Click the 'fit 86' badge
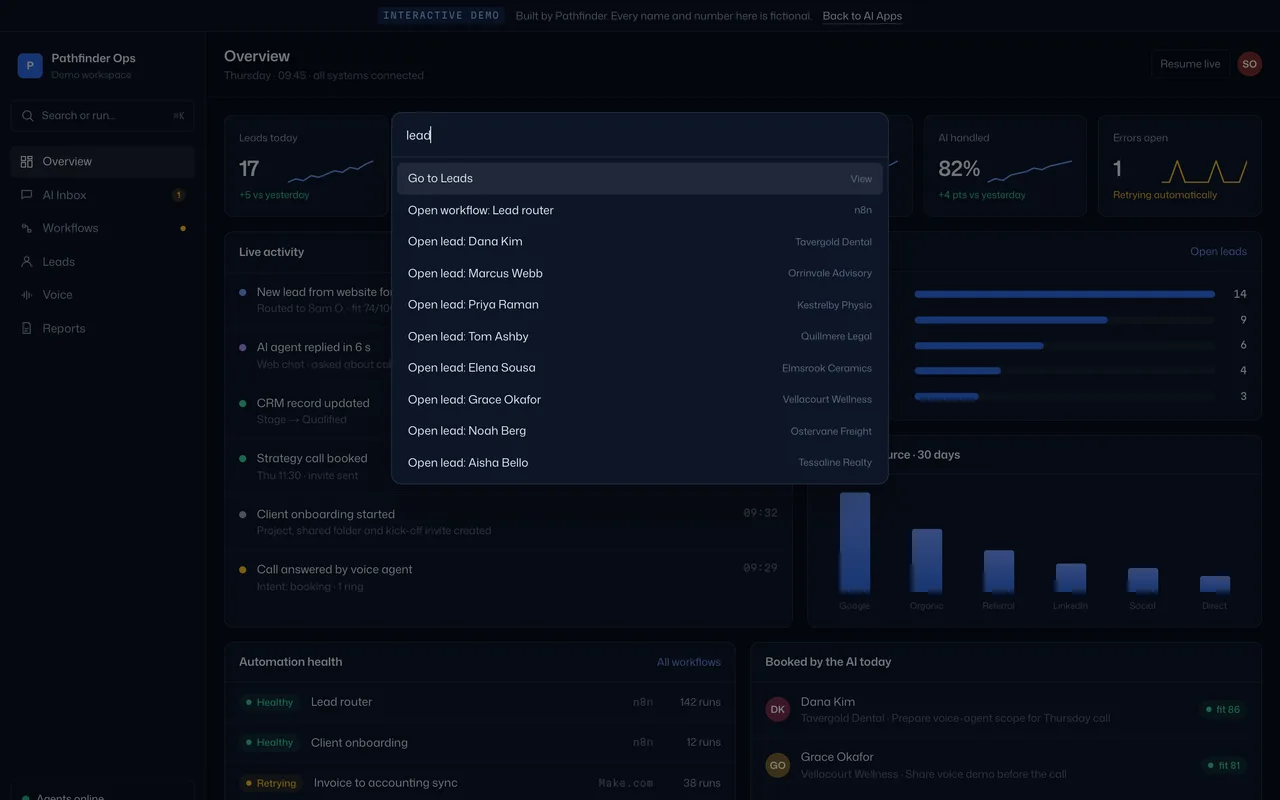The height and width of the screenshot is (800, 1280). [1224, 710]
